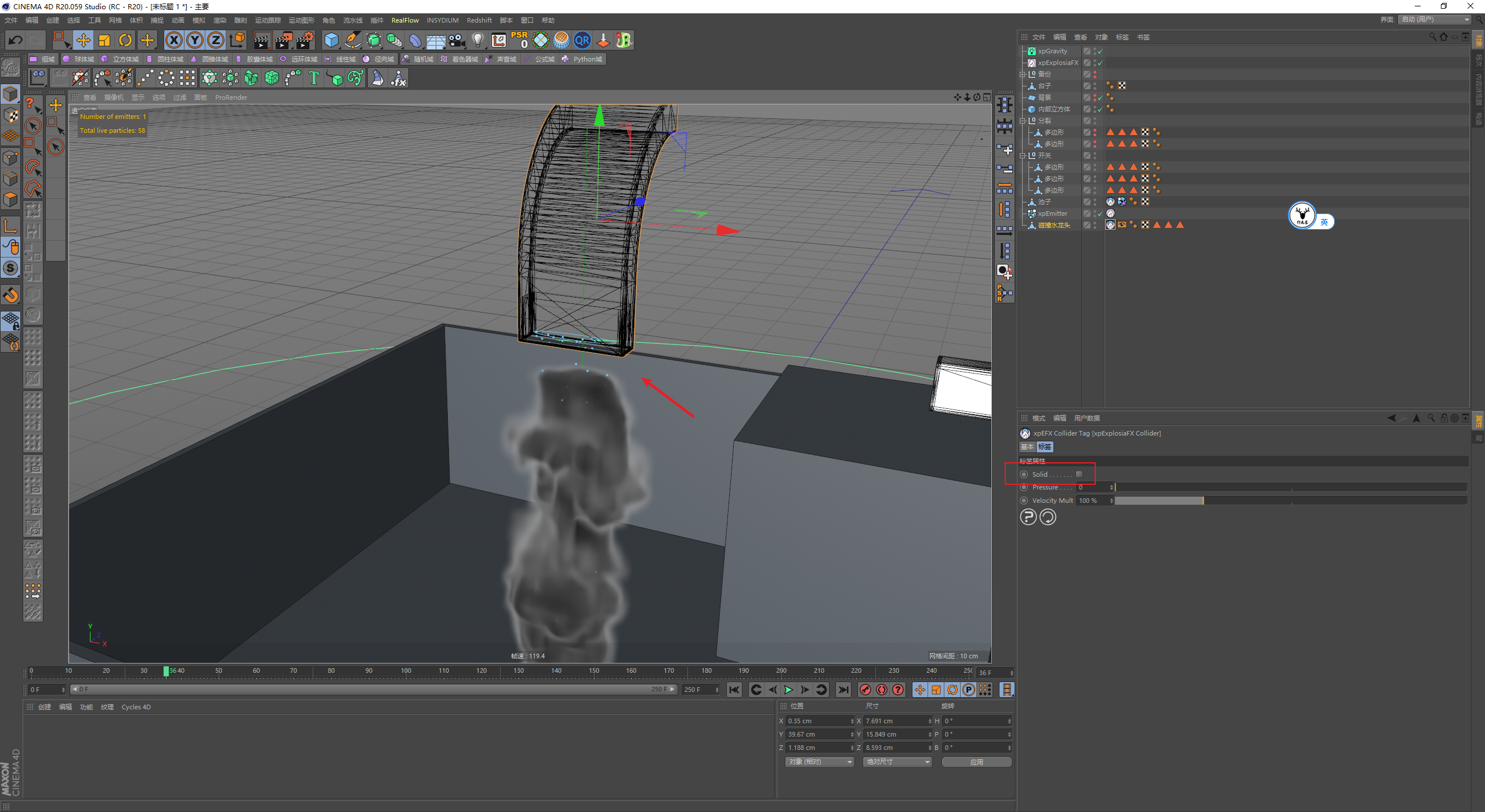Click the 球体域 sphere field button
This screenshot has height=812, width=1485.
click(x=79, y=59)
